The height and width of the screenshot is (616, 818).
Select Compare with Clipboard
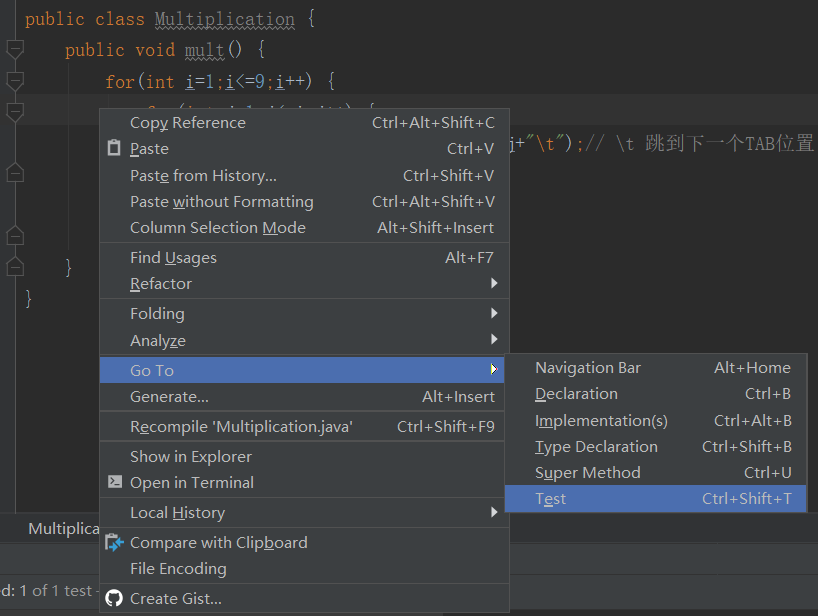pyautogui.click(x=304, y=542)
